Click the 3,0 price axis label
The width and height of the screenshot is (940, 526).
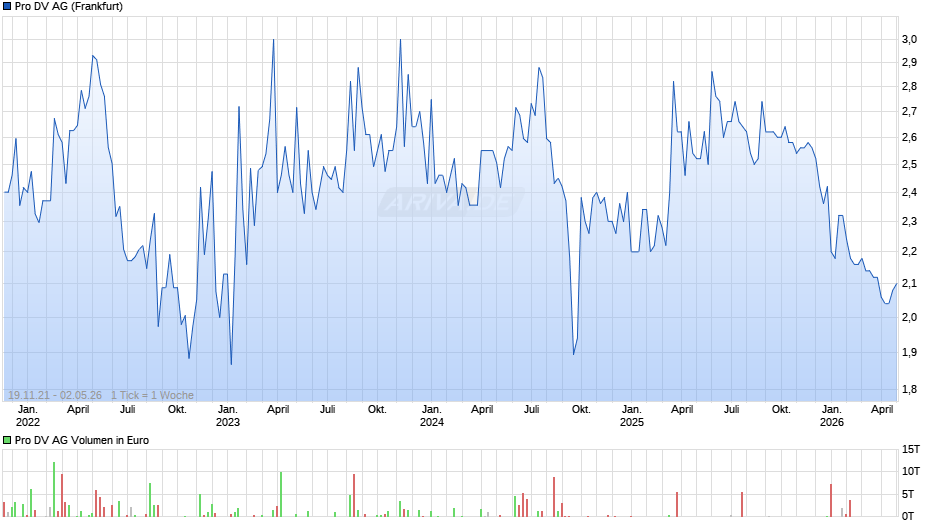(909, 40)
